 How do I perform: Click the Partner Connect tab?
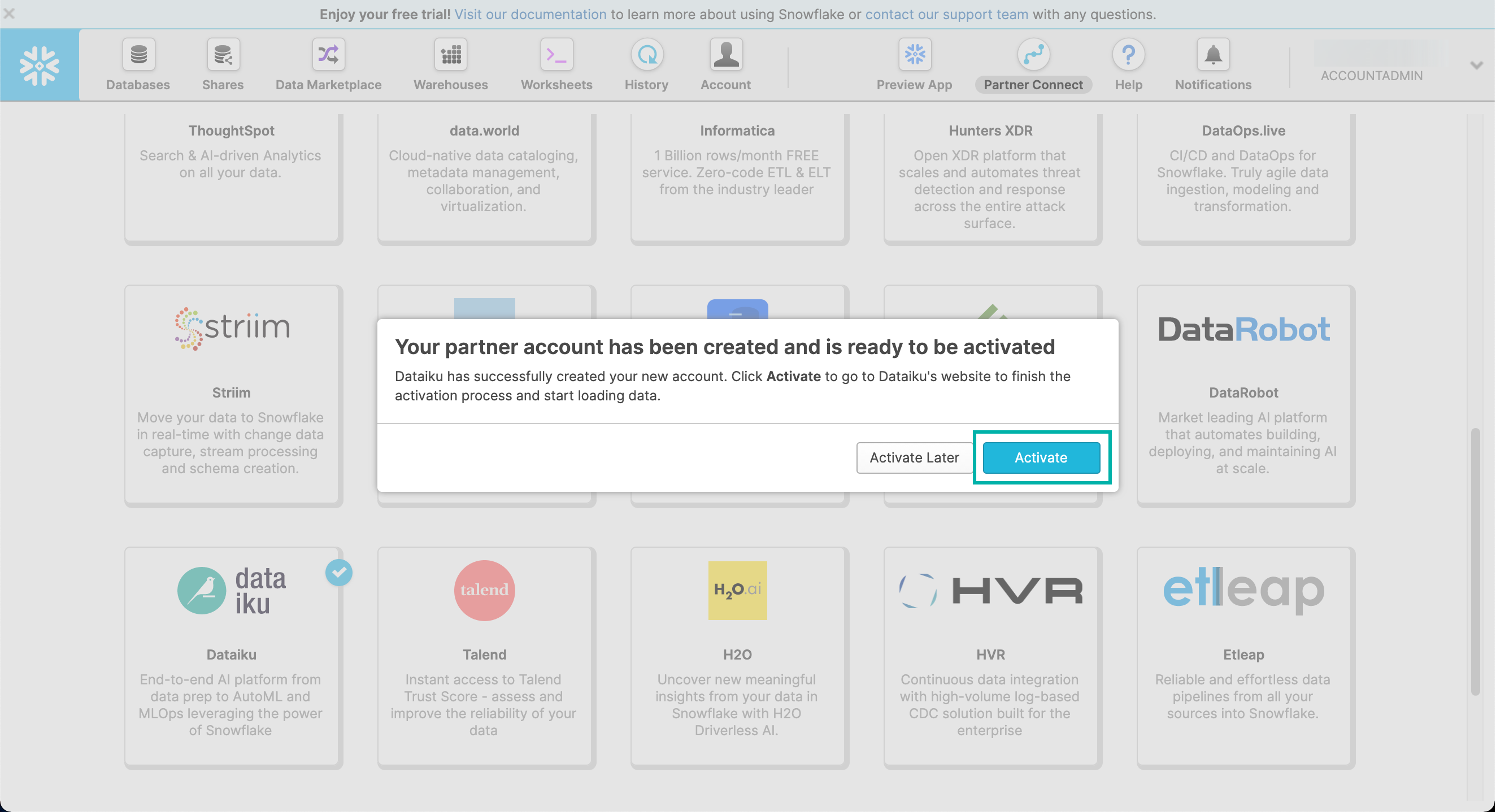click(1034, 65)
